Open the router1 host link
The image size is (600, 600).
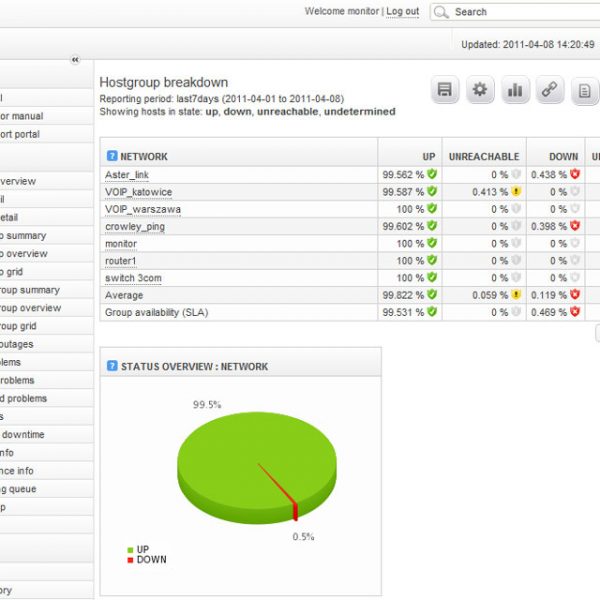[121, 260]
